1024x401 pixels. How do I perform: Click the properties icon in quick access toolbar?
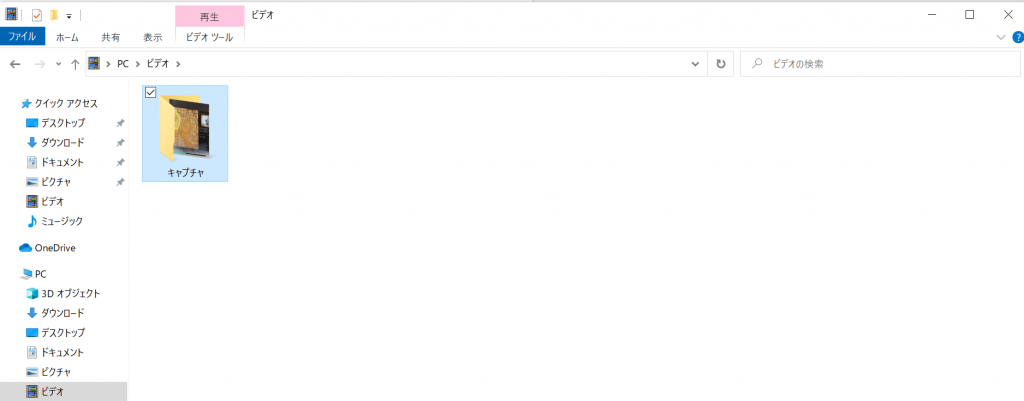[x=37, y=14]
